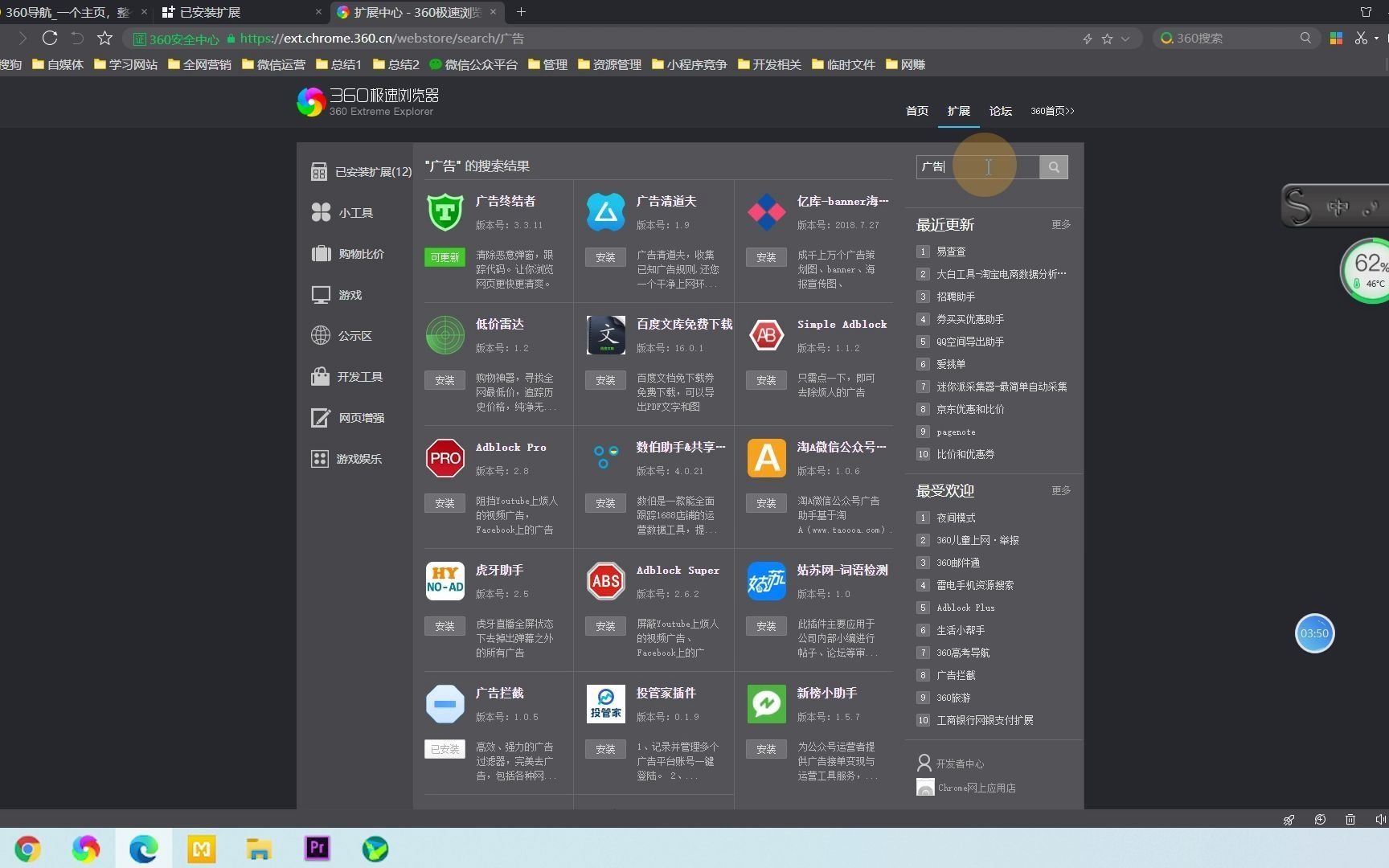
Task: Open the 姑苏网 extension icon
Action: (766, 581)
